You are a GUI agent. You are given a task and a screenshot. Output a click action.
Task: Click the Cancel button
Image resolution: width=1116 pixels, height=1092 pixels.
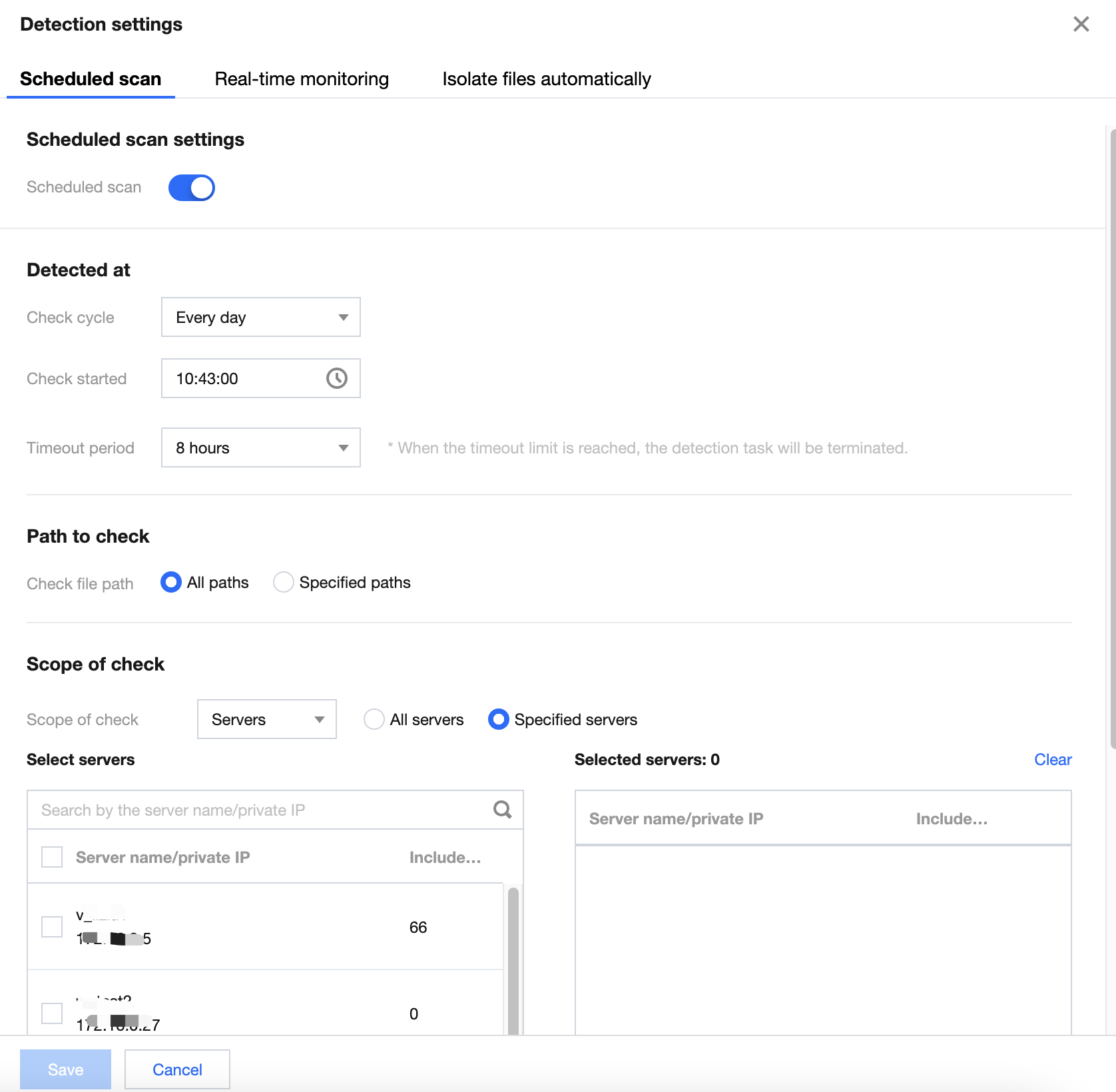pyautogui.click(x=177, y=1070)
